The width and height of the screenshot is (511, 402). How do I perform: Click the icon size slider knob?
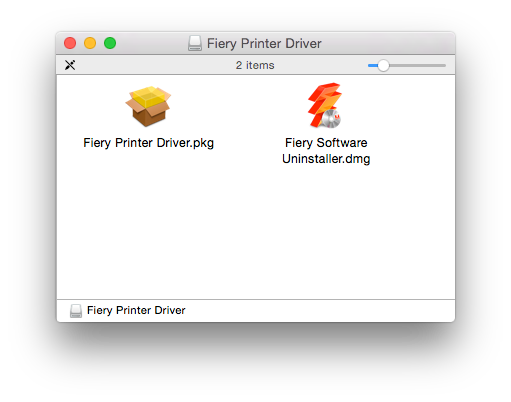[383, 65]
